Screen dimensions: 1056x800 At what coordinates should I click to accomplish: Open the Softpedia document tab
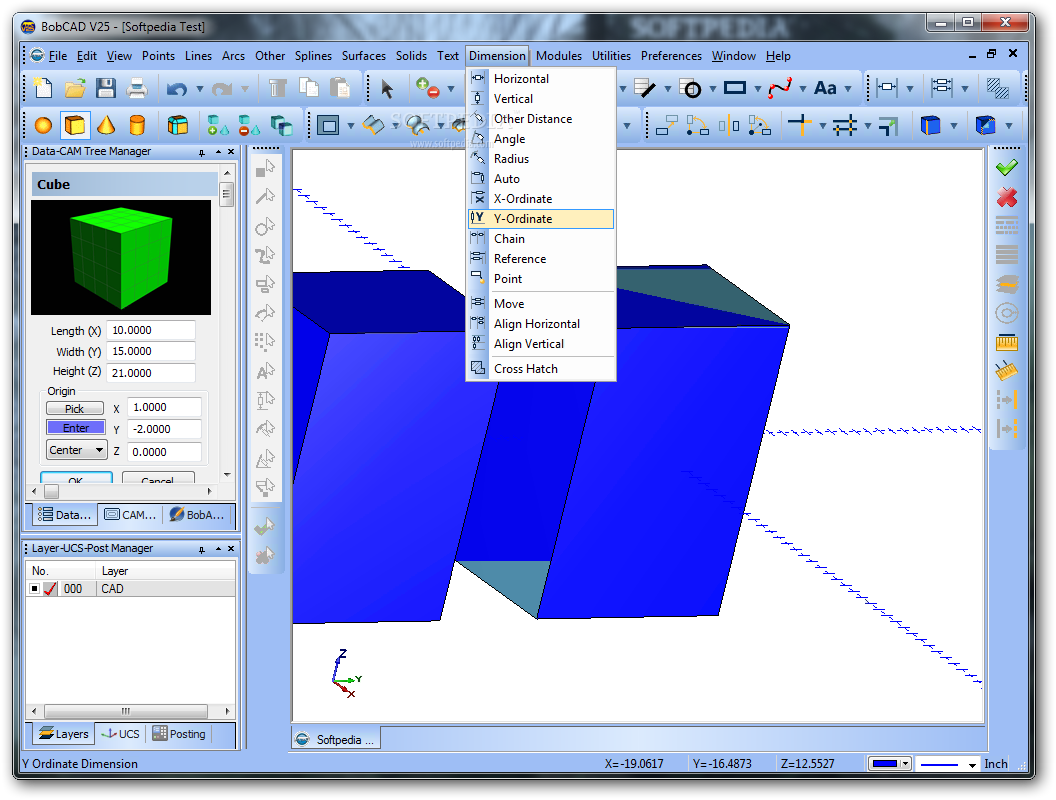pos(336,739)
